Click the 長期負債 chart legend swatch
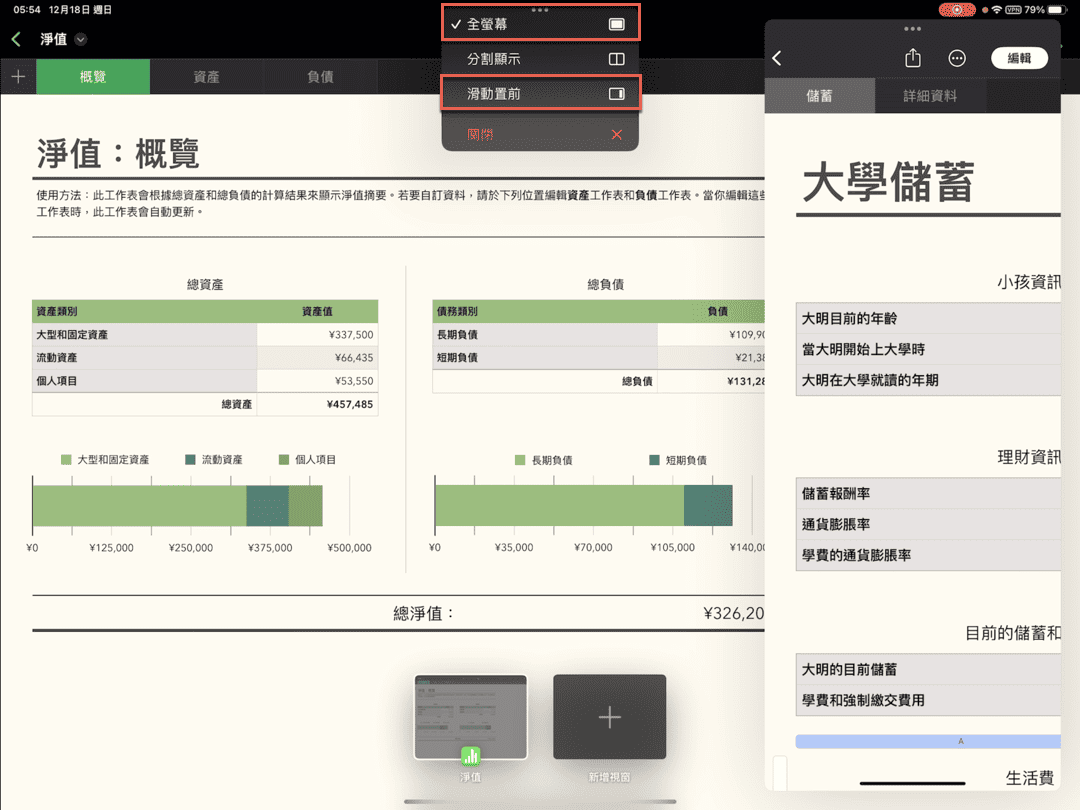 click(520, 460)
